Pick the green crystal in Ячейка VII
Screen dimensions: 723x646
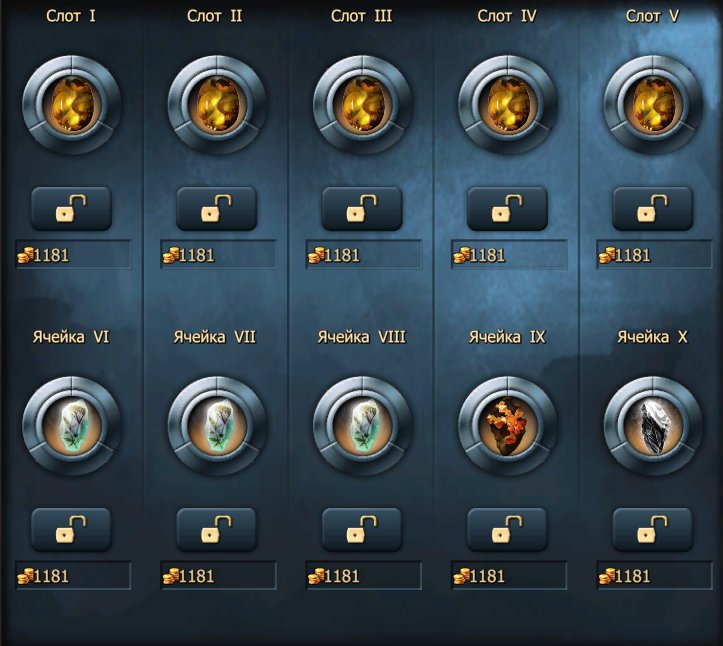[x=217, y=426]
